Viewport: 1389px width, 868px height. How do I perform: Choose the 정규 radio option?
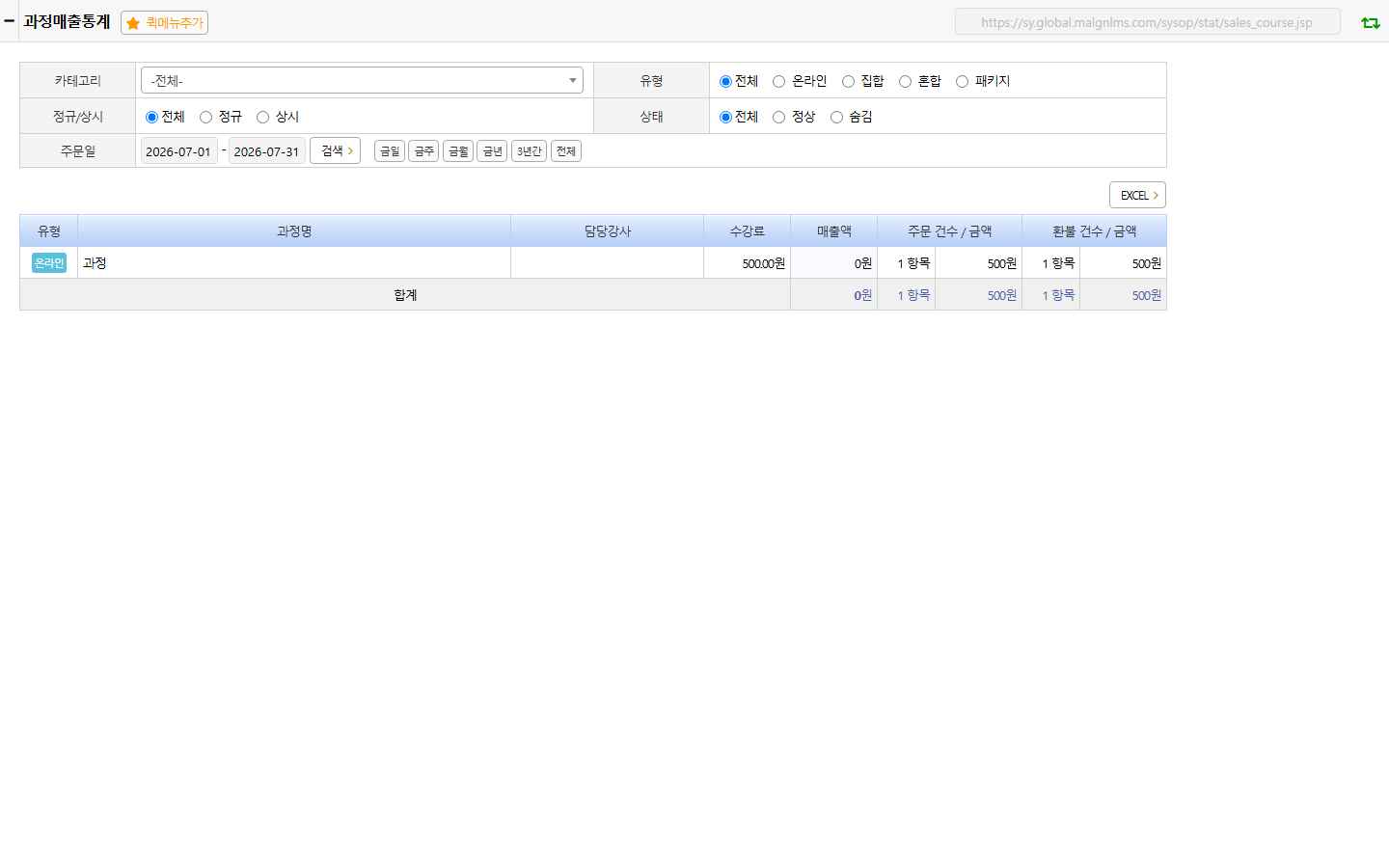tap(205, 117)
